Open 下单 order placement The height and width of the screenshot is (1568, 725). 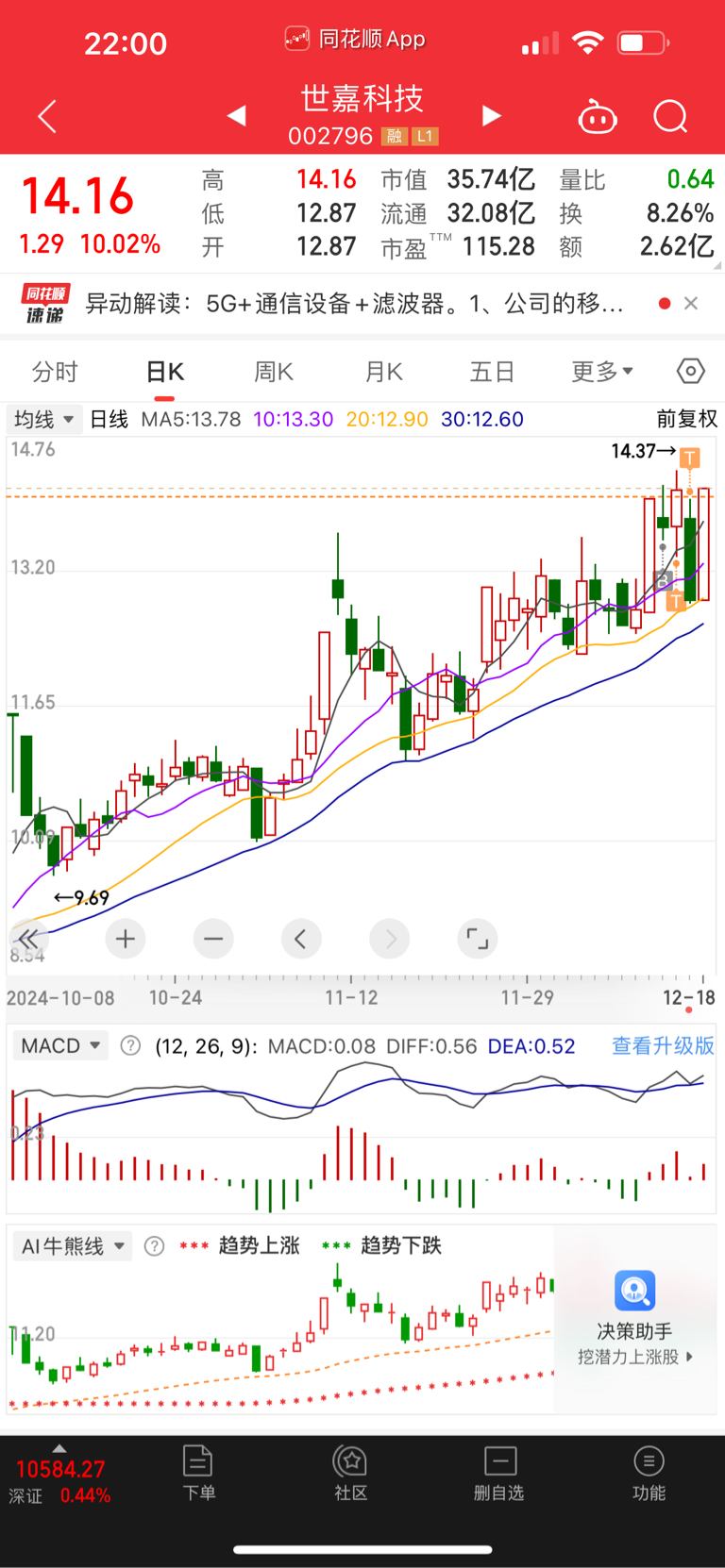click(198, 1473)
